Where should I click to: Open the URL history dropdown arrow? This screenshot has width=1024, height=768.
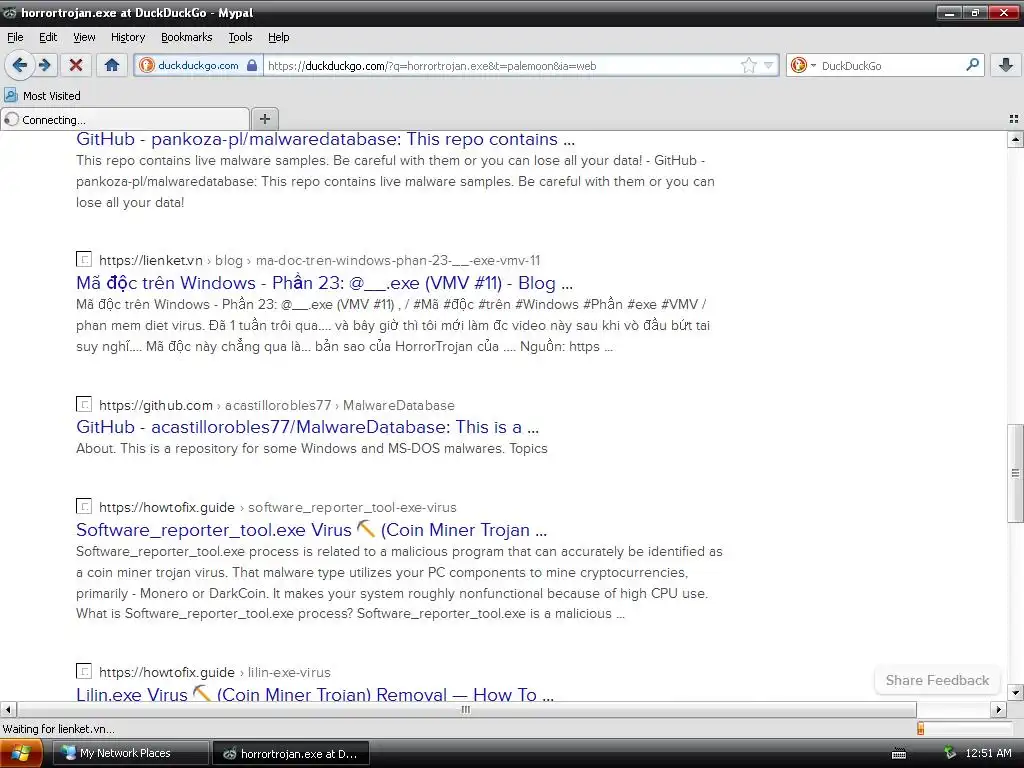pyautogui.click(x=769, y=65)
